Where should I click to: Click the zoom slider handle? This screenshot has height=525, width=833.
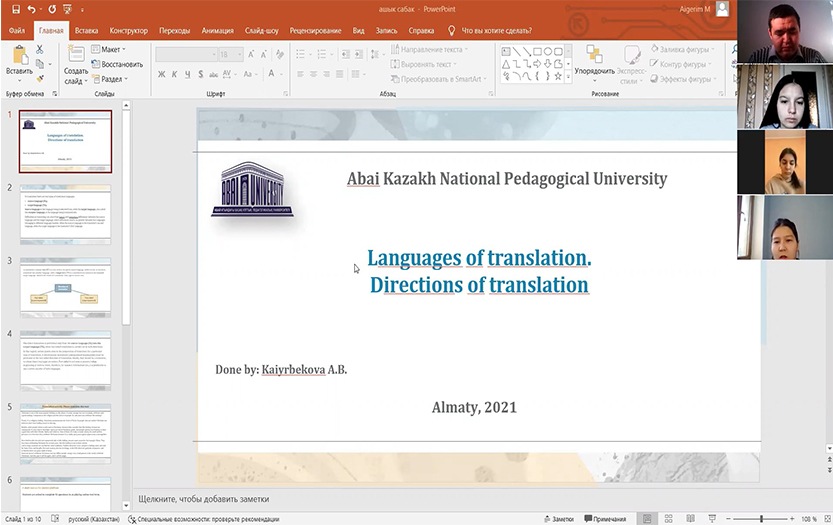761,518
